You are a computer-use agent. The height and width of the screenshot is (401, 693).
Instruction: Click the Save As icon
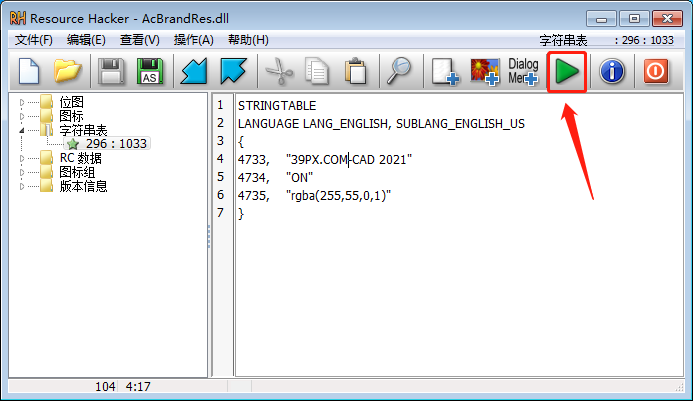click(149, 71)
